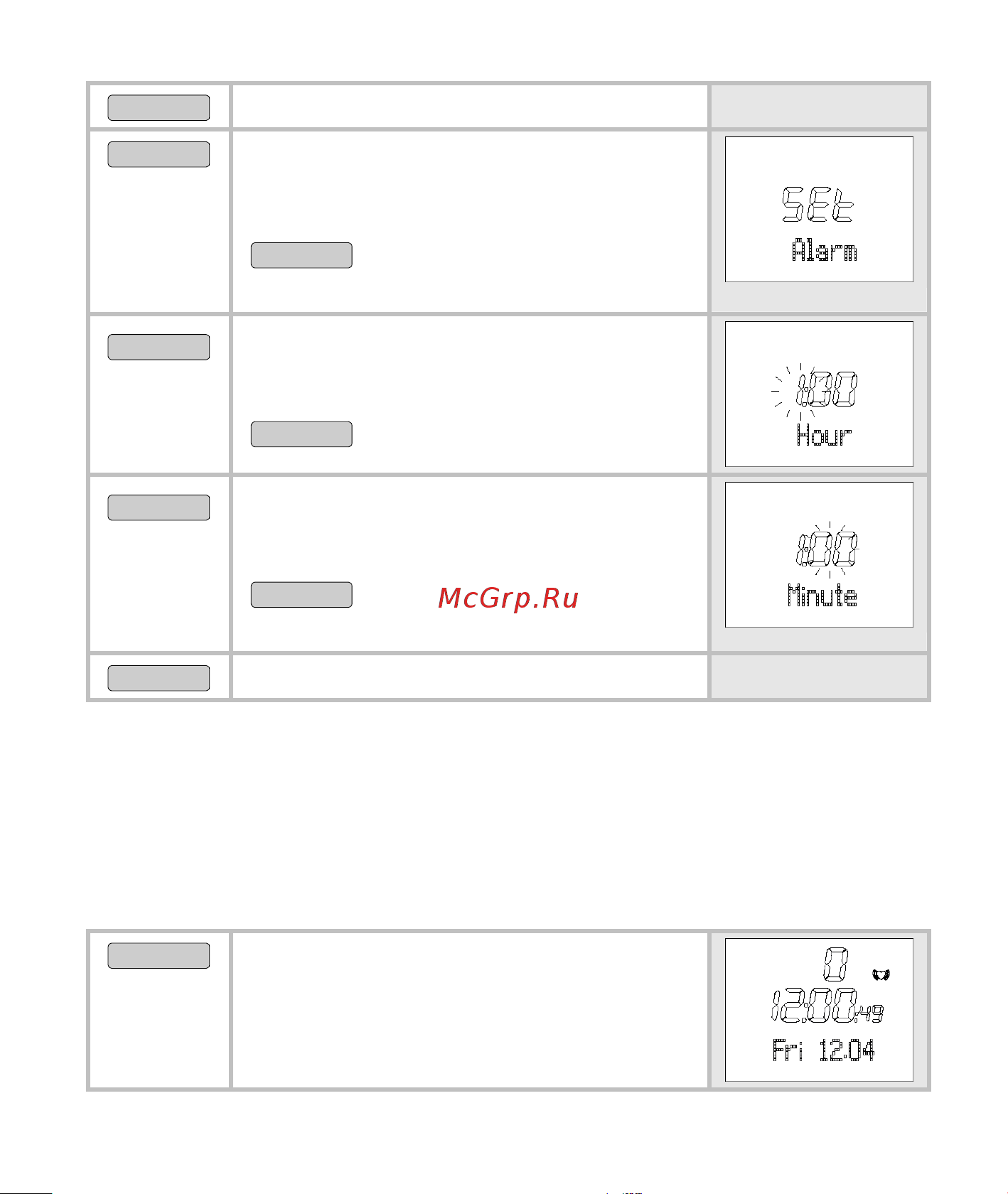The width and height of the screenshot is (1008, 1194).
Task: Select the "Minute" setting display image
Action: click(819, 554)
